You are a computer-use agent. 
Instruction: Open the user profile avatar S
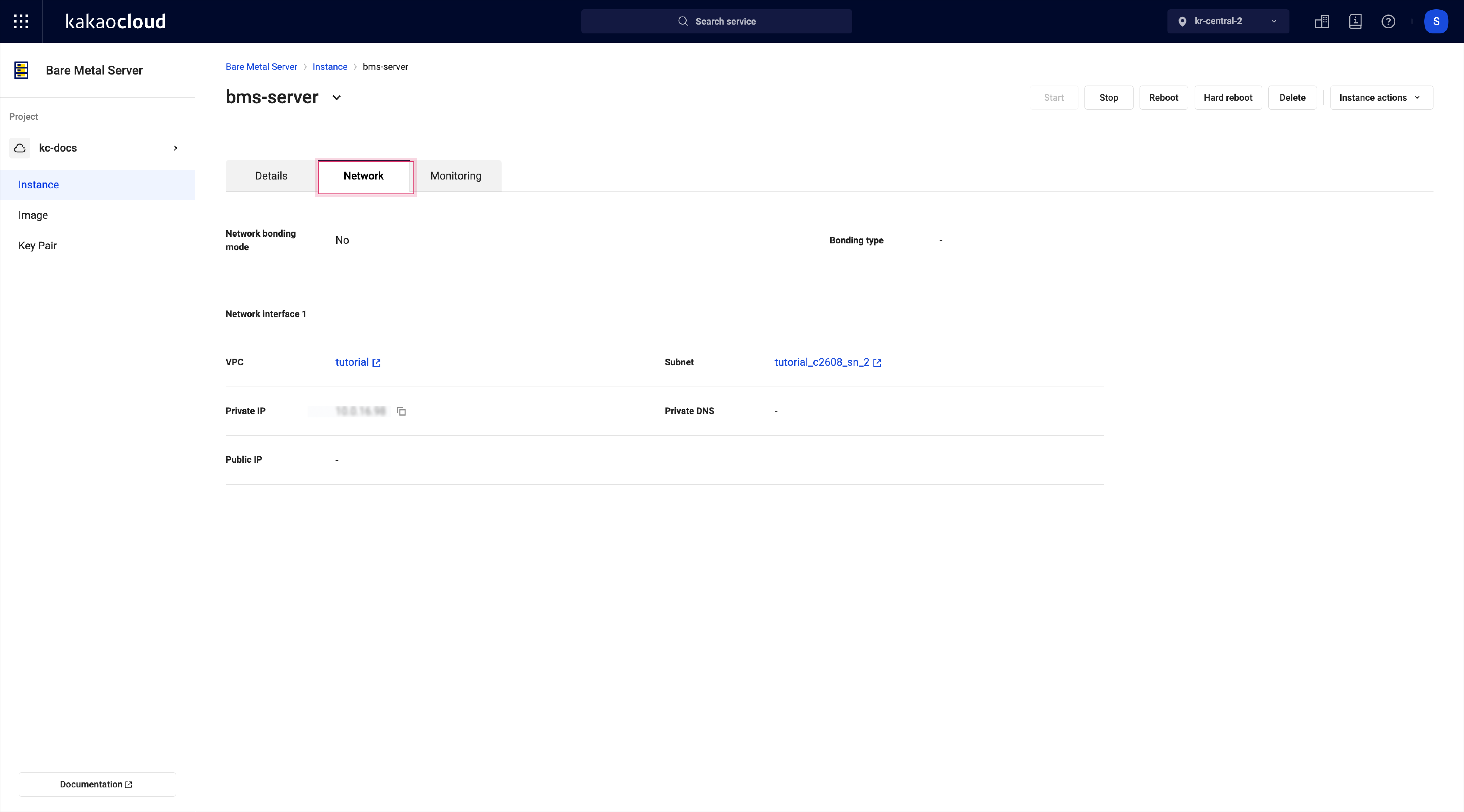1436,22
